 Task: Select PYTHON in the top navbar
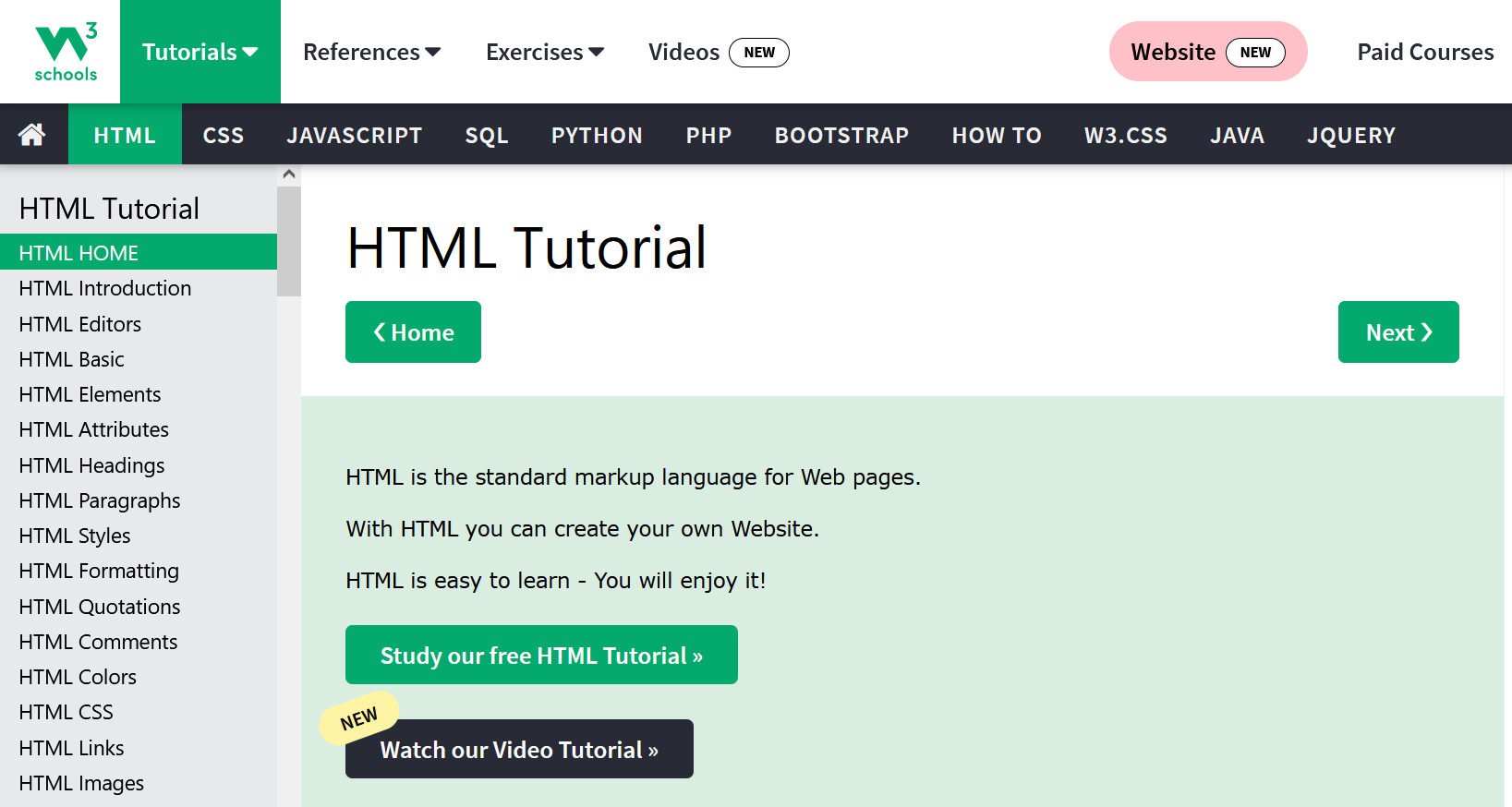597,136
